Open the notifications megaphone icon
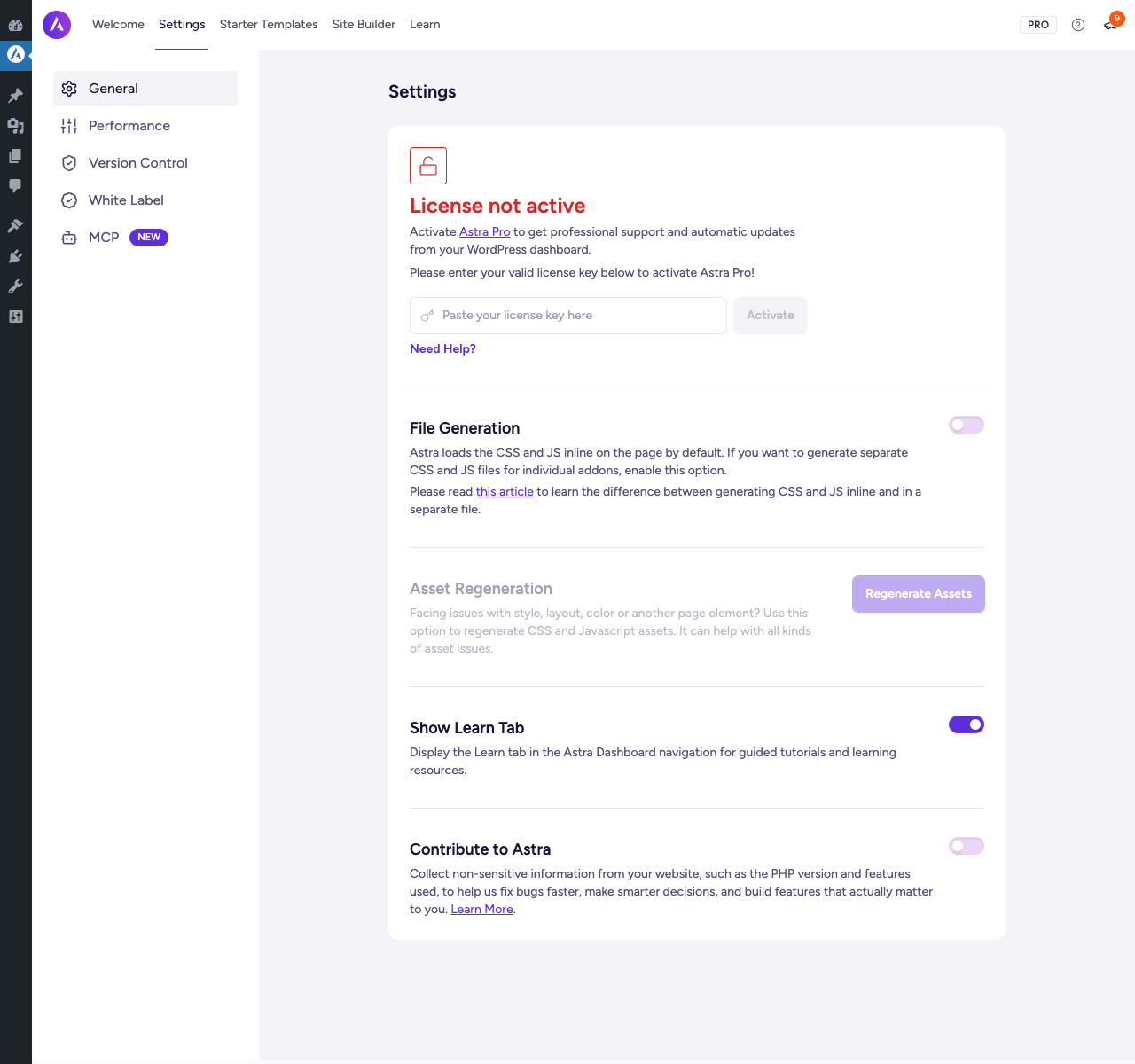The width and height of the screenshot is (1135, 1064). (x=1110, y=25)
